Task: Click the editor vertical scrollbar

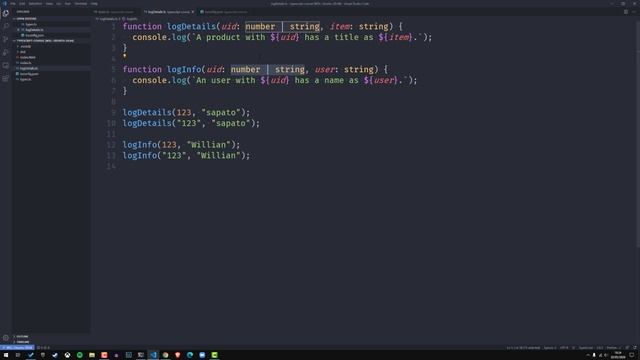Action: [x=638, y=135]
